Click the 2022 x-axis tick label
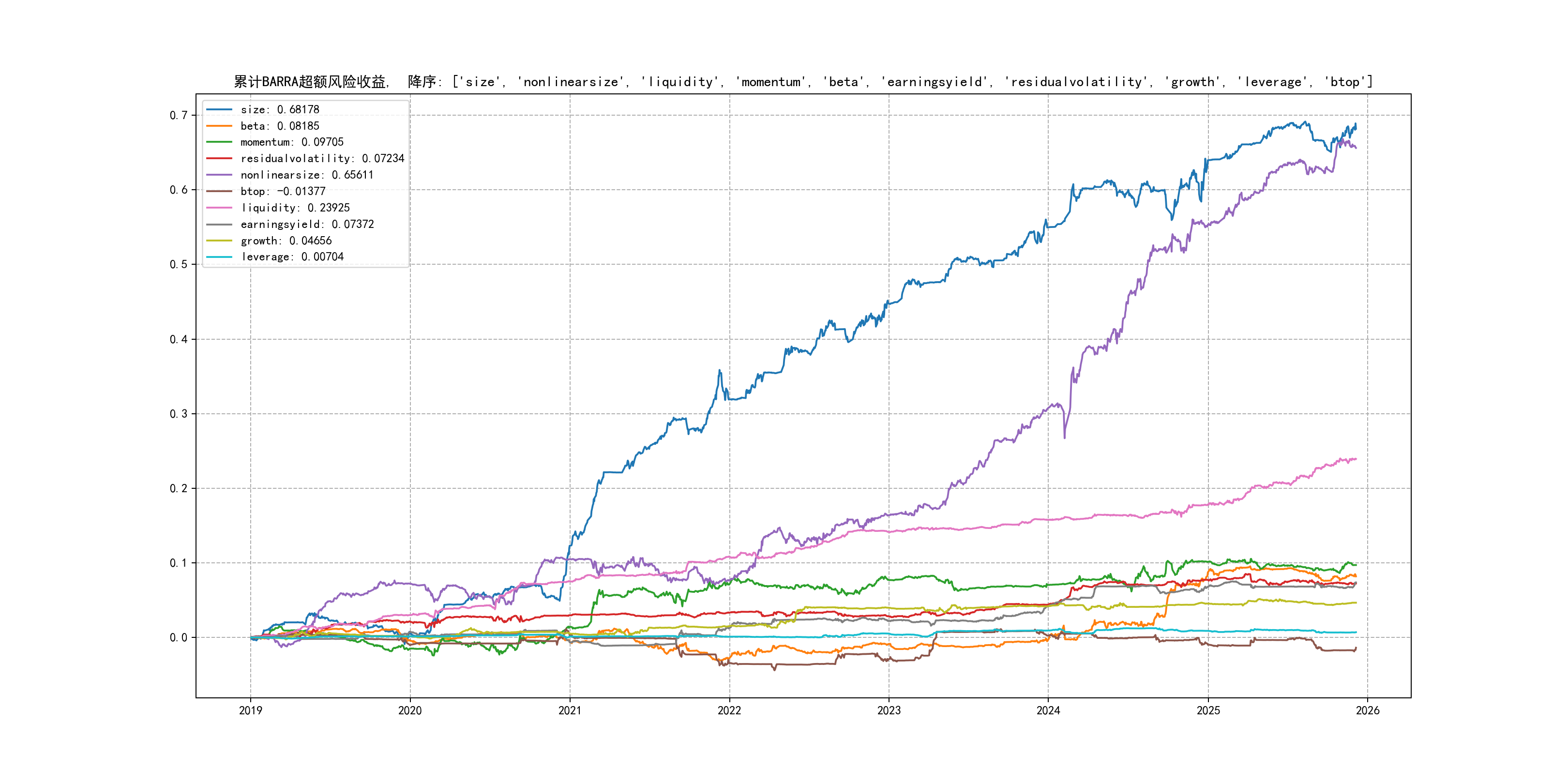1568x784 pixels. (x=729, y=710)
